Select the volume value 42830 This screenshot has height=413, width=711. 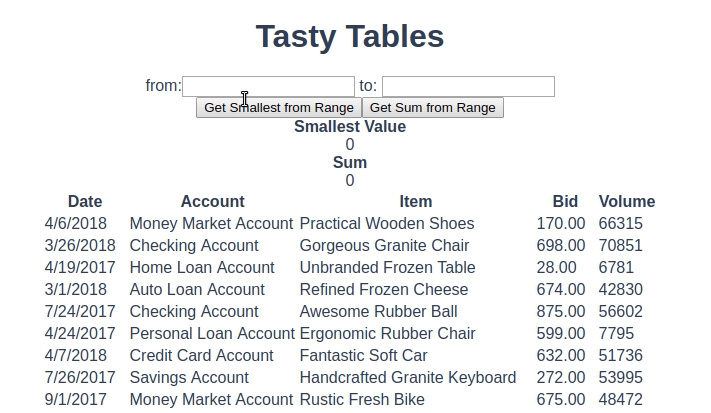(x=620, y=289)
